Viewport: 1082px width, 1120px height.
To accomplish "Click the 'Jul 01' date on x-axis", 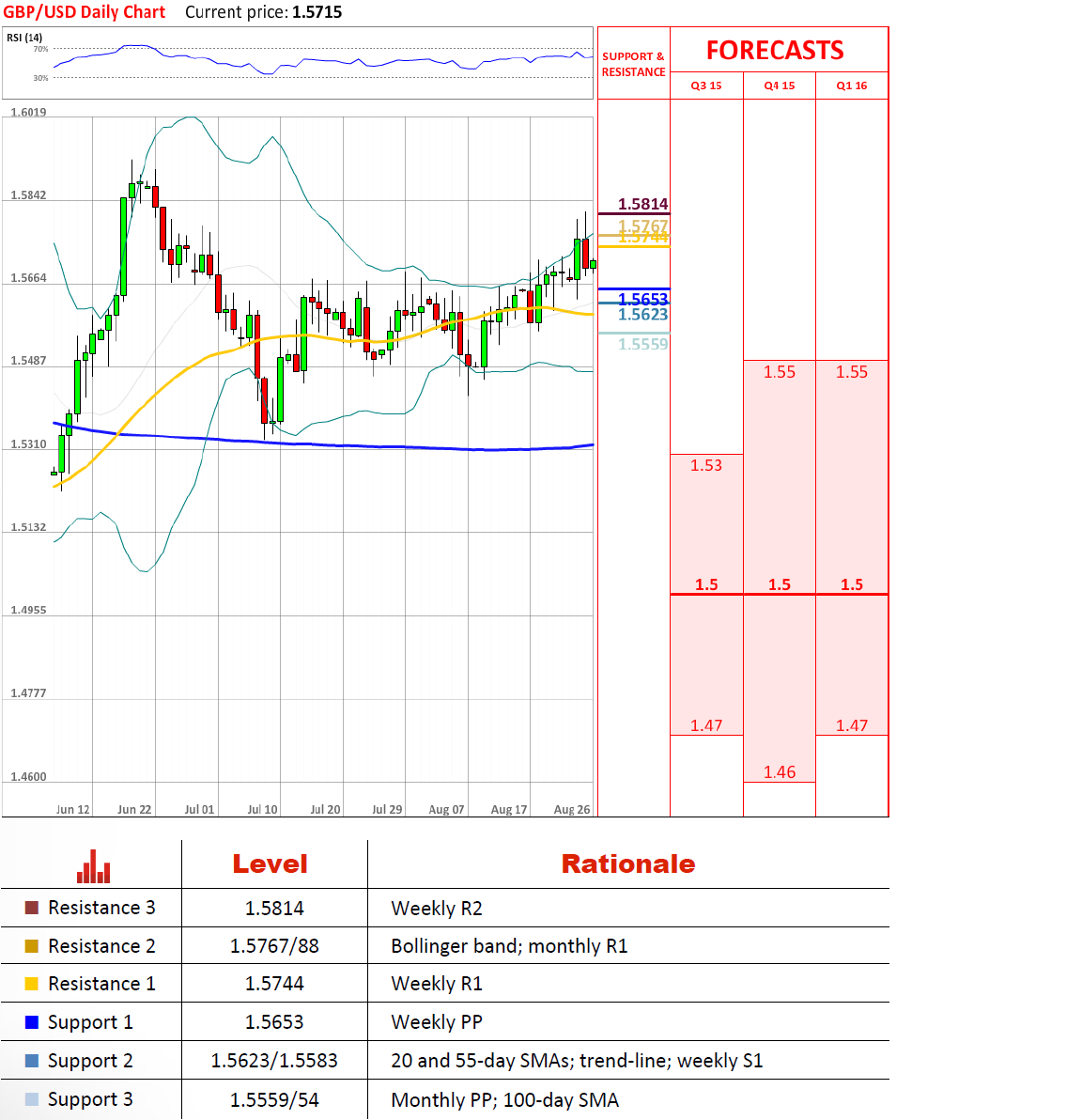I will click(199, 809).
